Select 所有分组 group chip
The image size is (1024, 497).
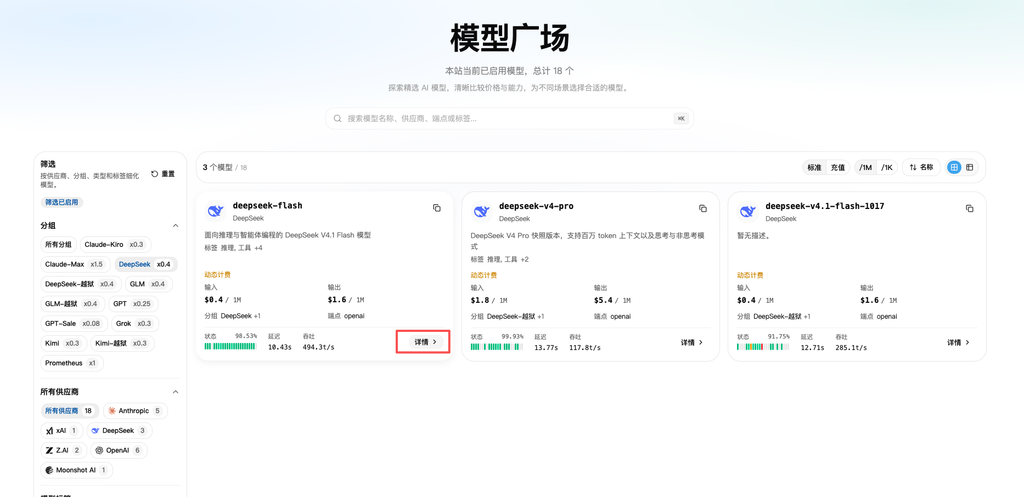pos(59,245)
